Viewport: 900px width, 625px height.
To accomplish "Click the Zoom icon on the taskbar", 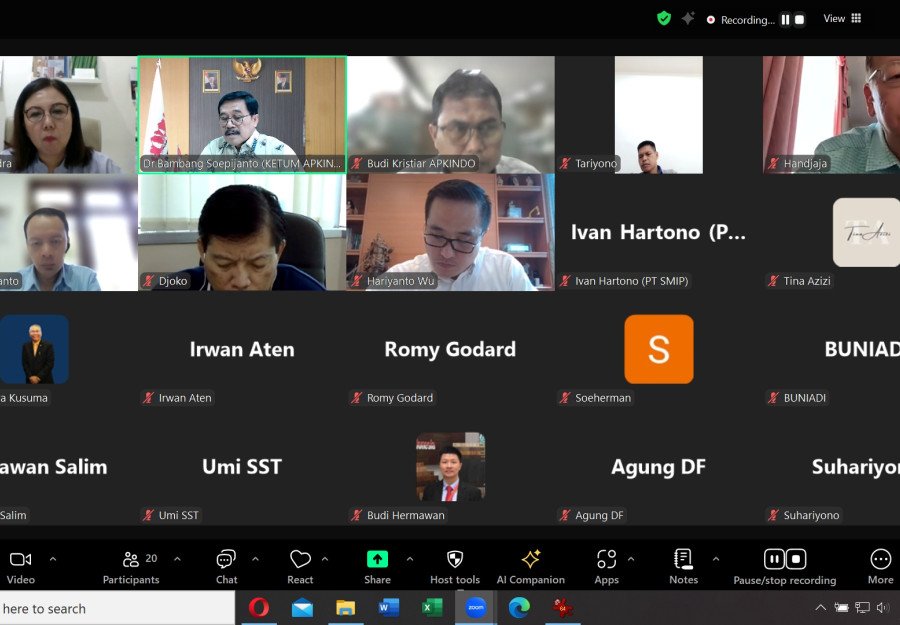I will (x=475, y=607).
